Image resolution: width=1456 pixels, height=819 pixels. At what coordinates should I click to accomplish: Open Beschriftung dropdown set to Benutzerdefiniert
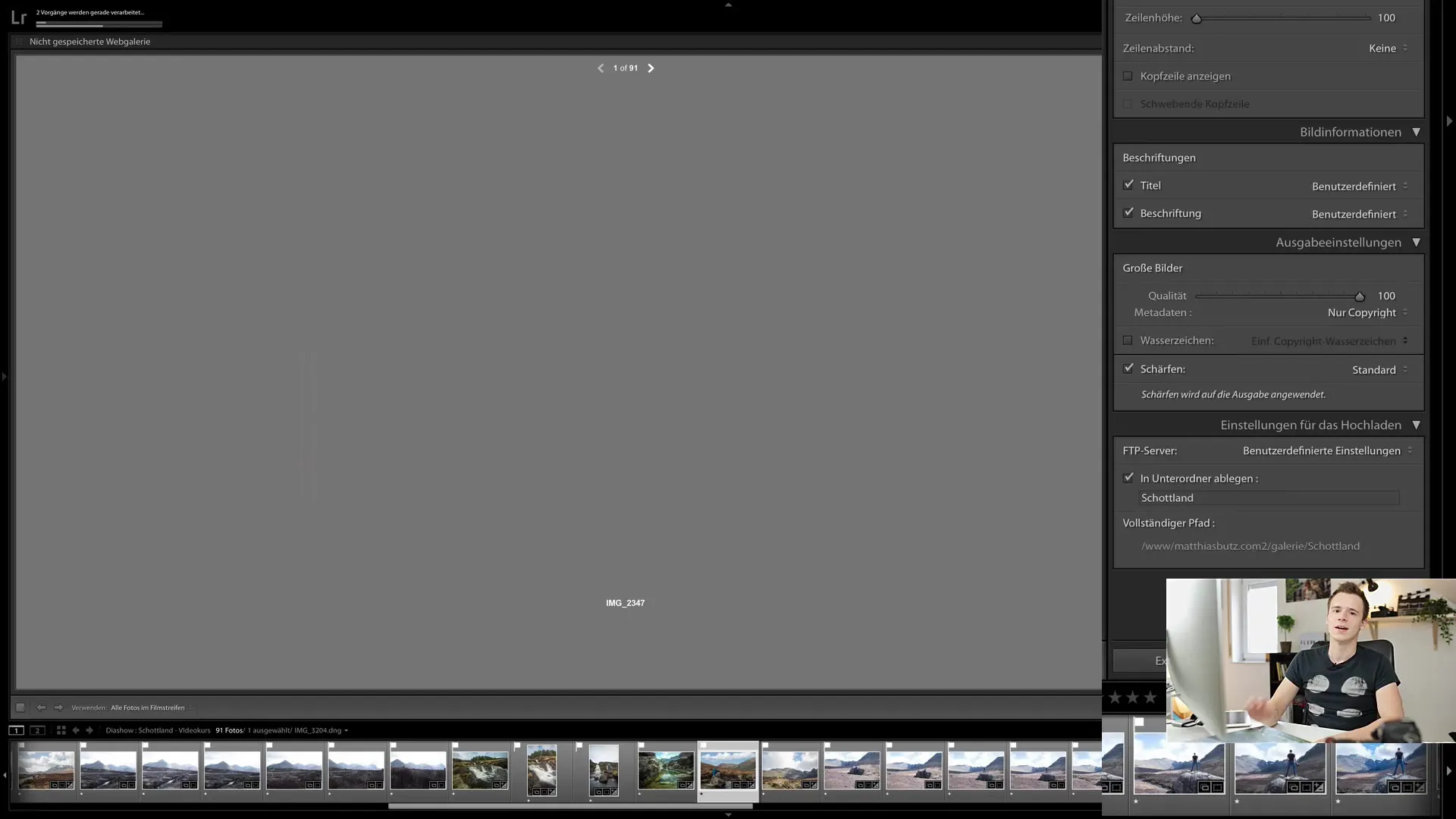(1360, 214)
